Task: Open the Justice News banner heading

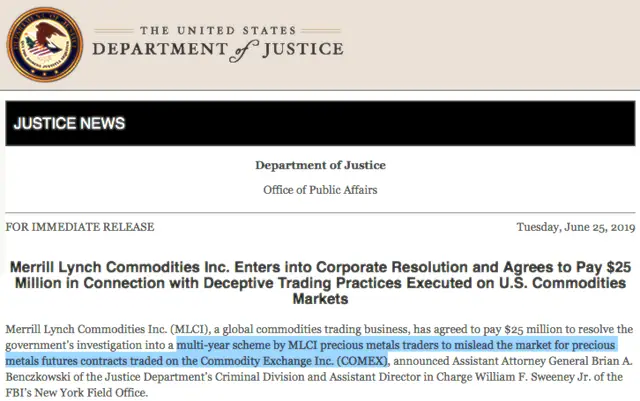Action: [x=69, y=123]
